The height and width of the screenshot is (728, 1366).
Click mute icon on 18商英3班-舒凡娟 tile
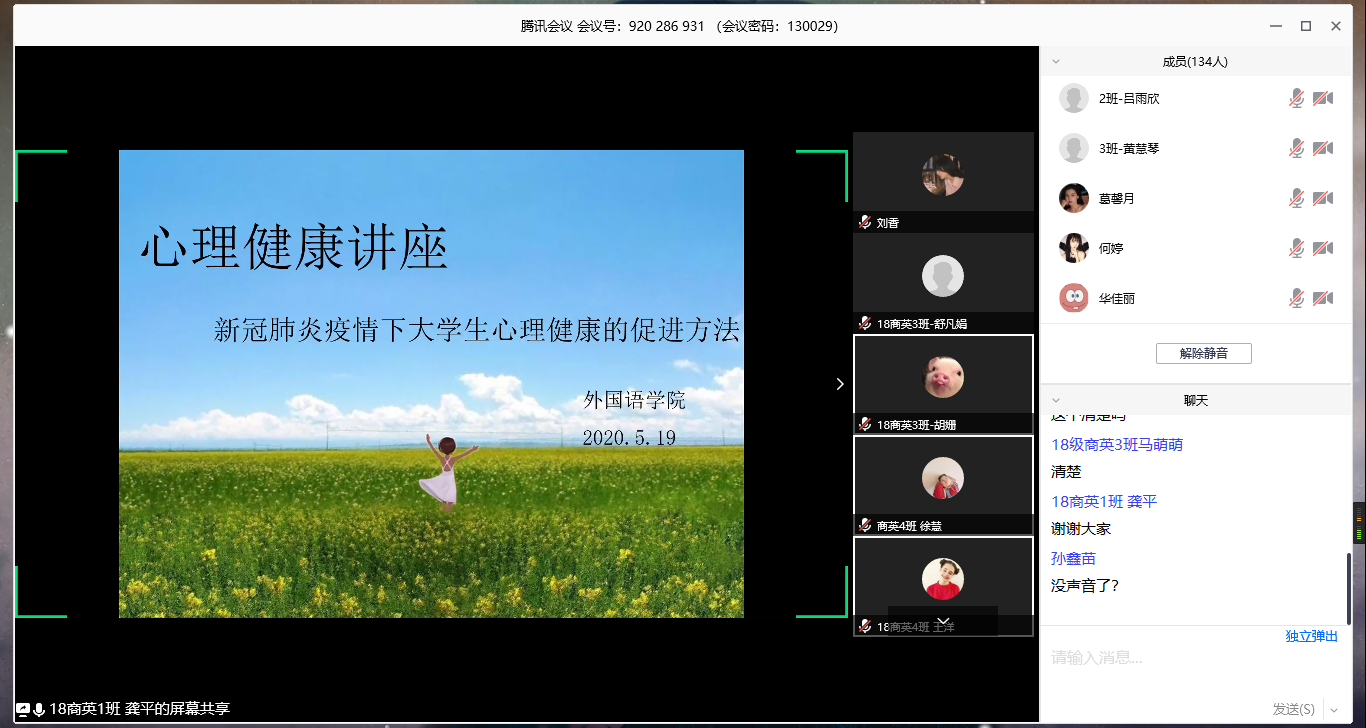click(865, 323)
